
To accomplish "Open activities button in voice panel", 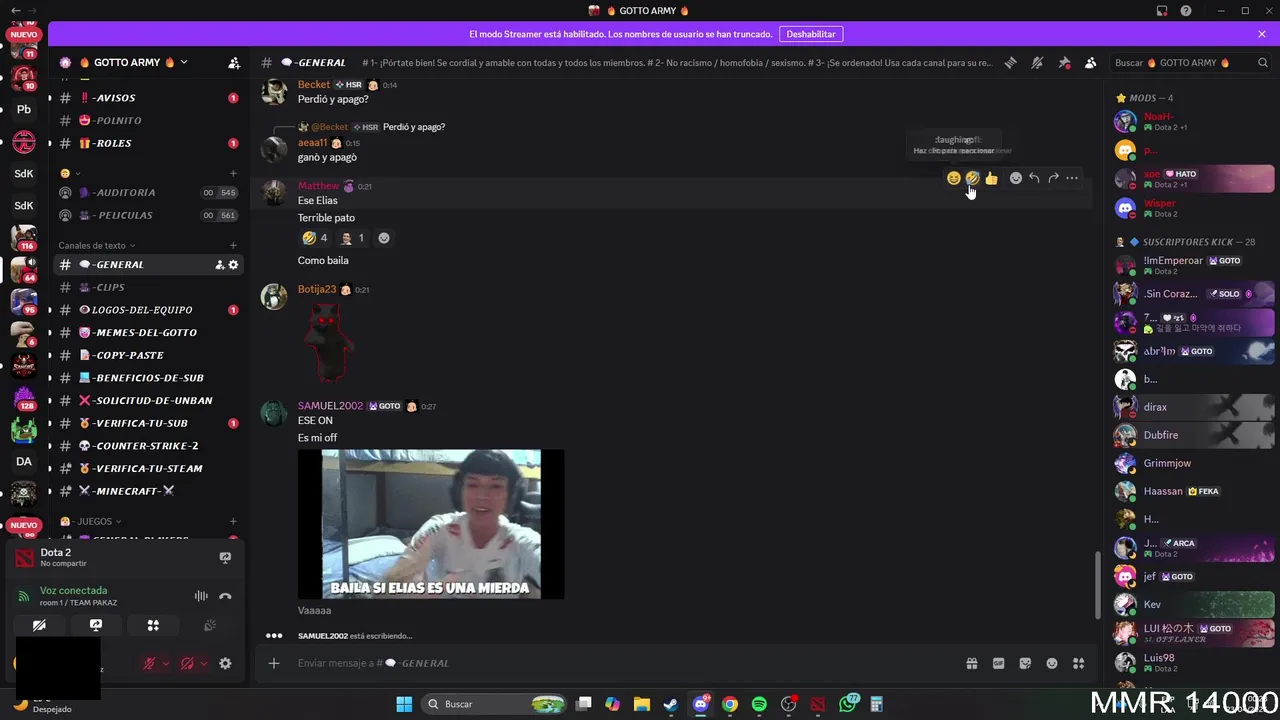I will 153,625.
